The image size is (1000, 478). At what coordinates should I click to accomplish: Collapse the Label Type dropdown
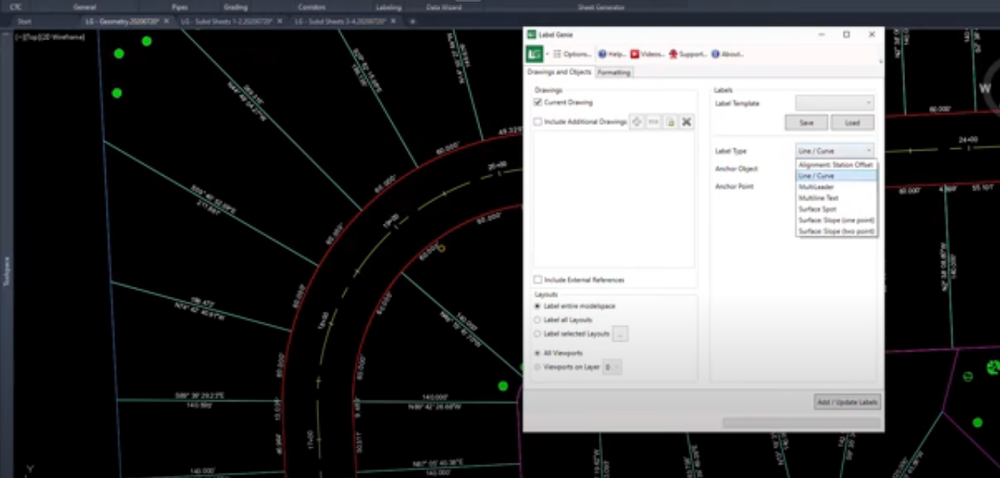835,150
